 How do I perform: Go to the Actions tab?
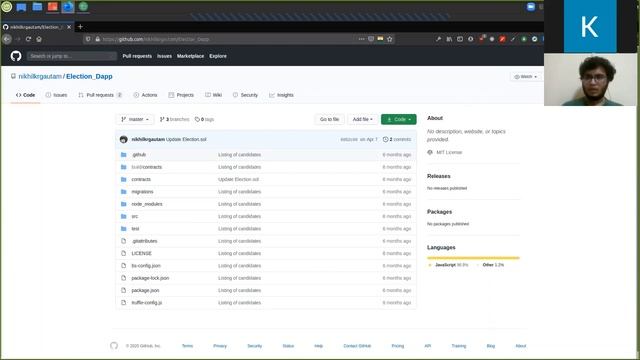tap(145, 95)
